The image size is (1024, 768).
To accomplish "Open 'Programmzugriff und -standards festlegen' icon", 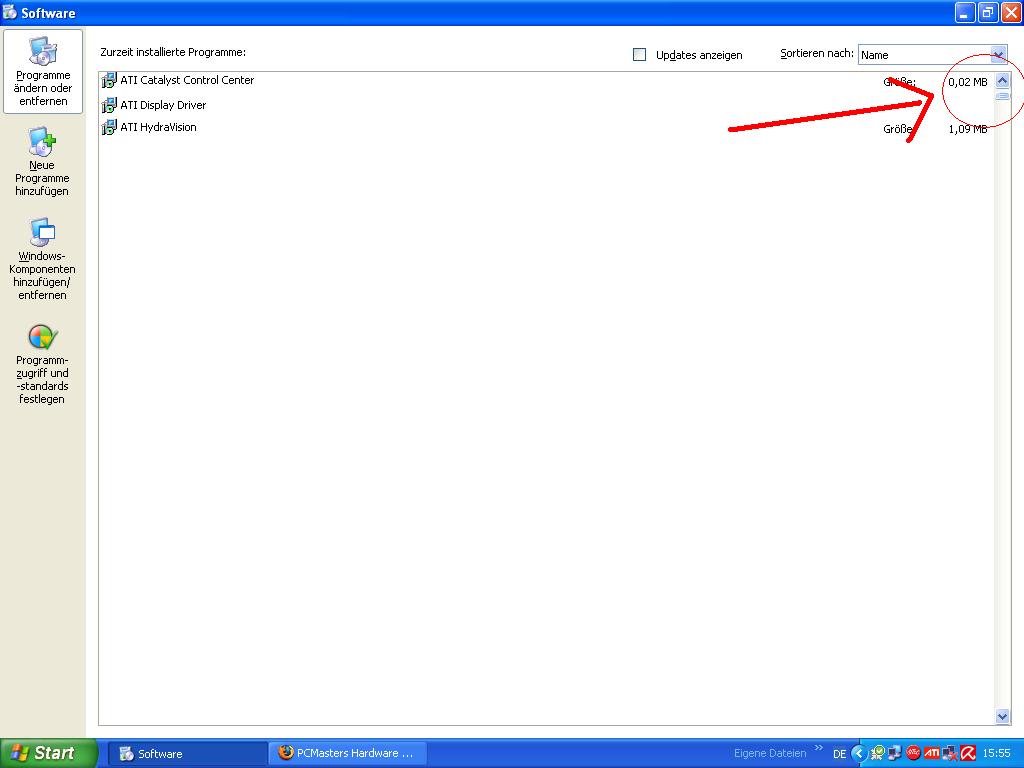I will (42, 364).
